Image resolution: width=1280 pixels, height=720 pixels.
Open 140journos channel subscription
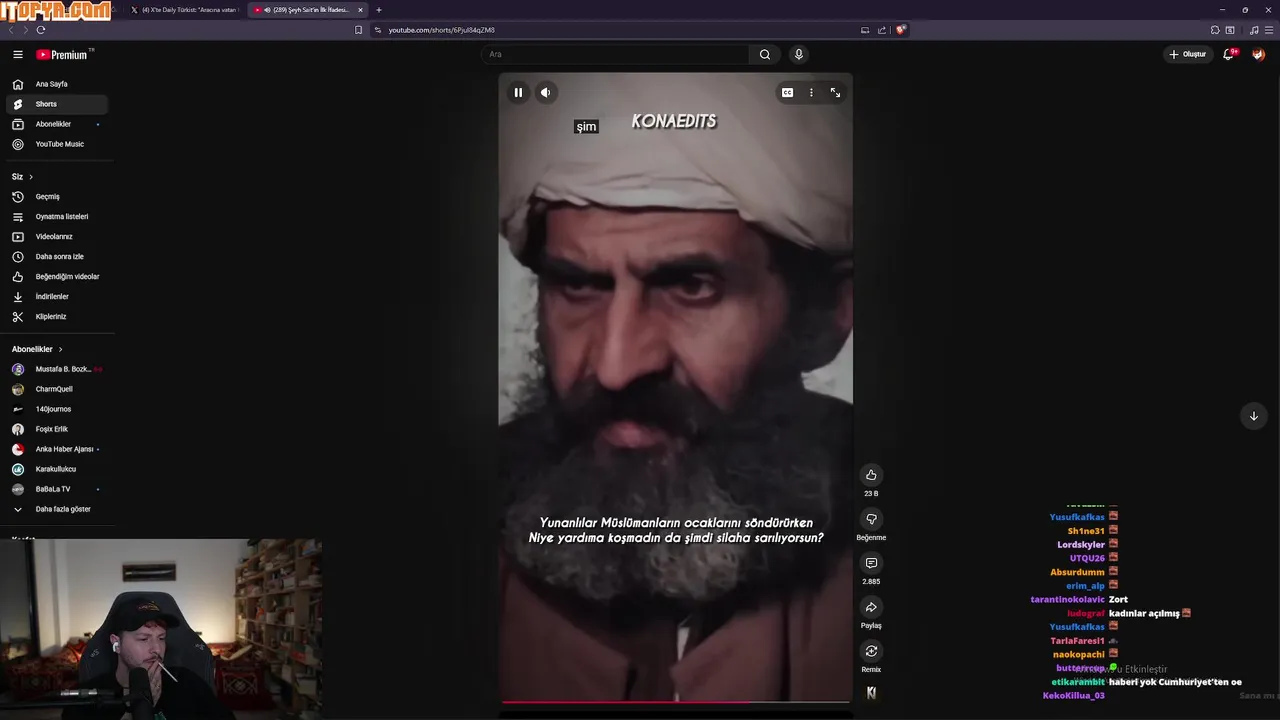click(57, 409)
